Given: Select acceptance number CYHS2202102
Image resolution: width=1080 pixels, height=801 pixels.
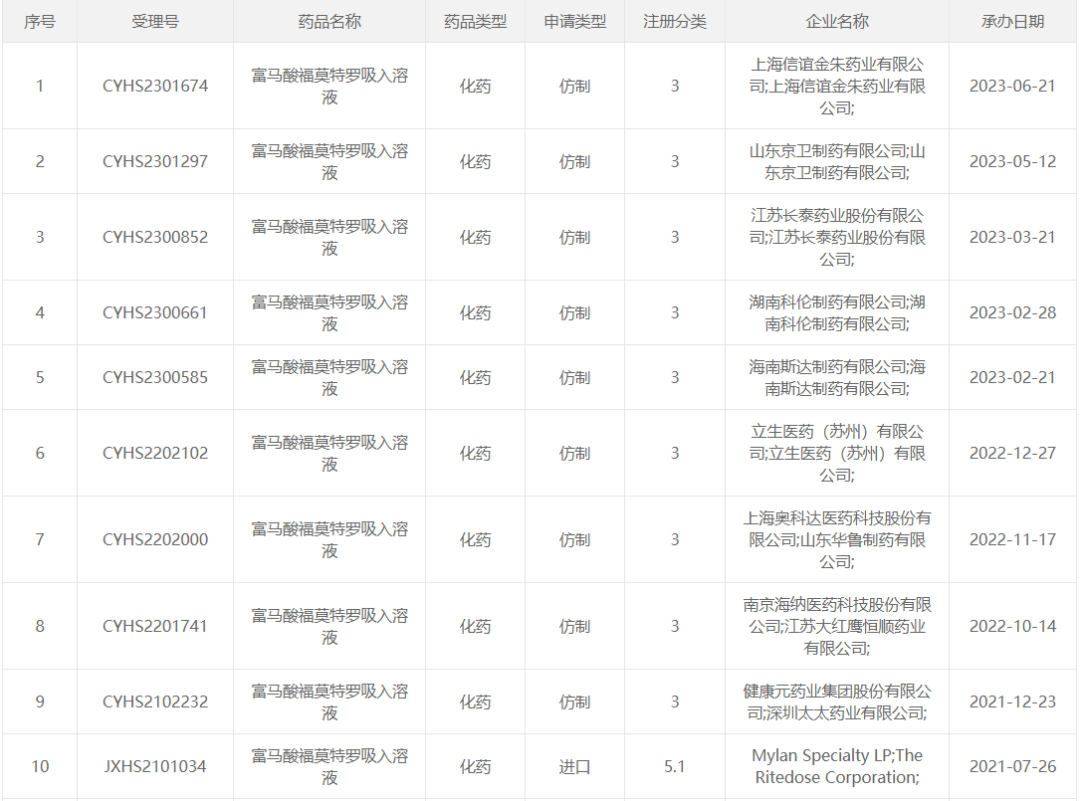Looking at the screenshot, I should [x=155, y=453].
